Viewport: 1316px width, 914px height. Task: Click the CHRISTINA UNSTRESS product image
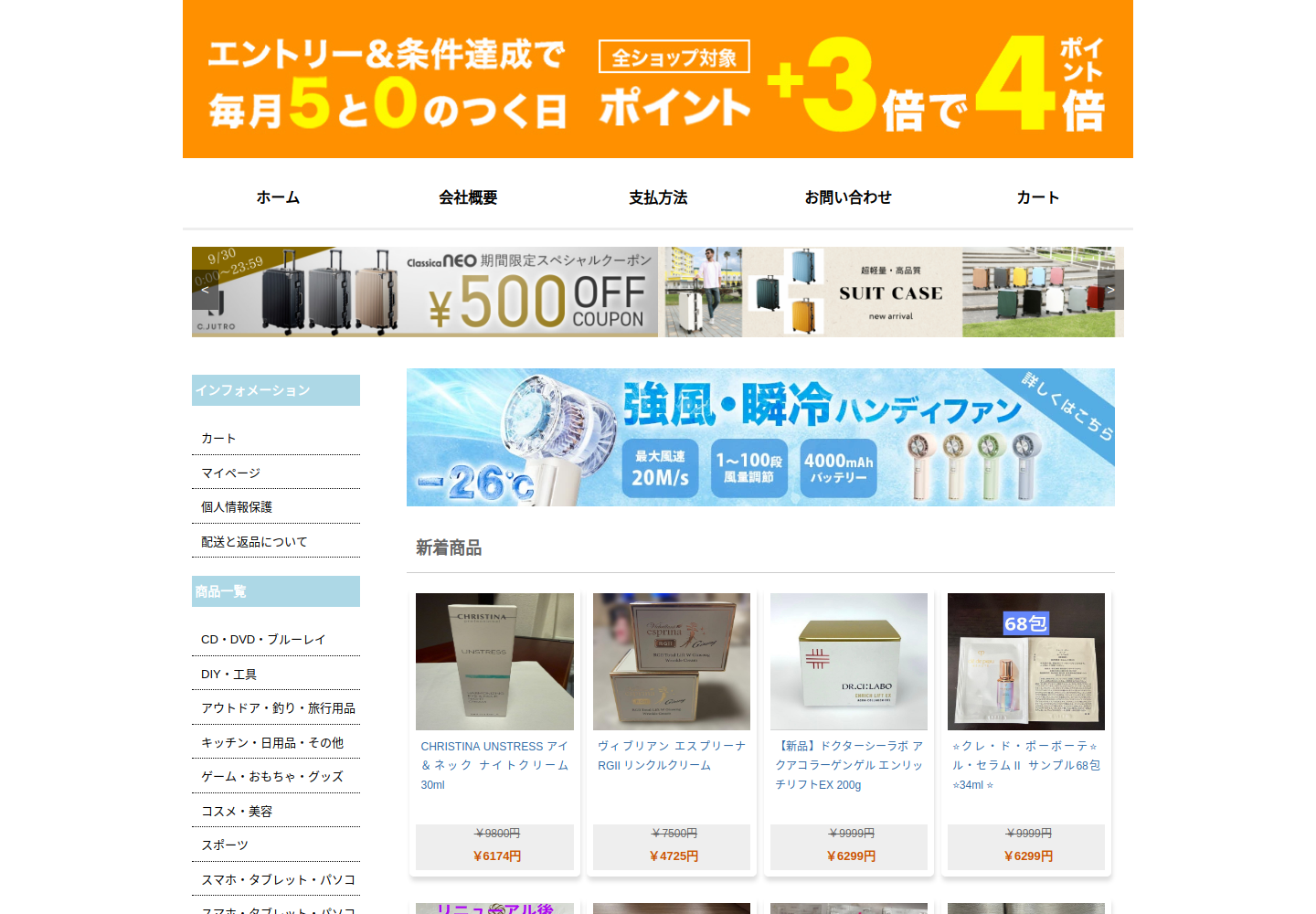[494, 662]
